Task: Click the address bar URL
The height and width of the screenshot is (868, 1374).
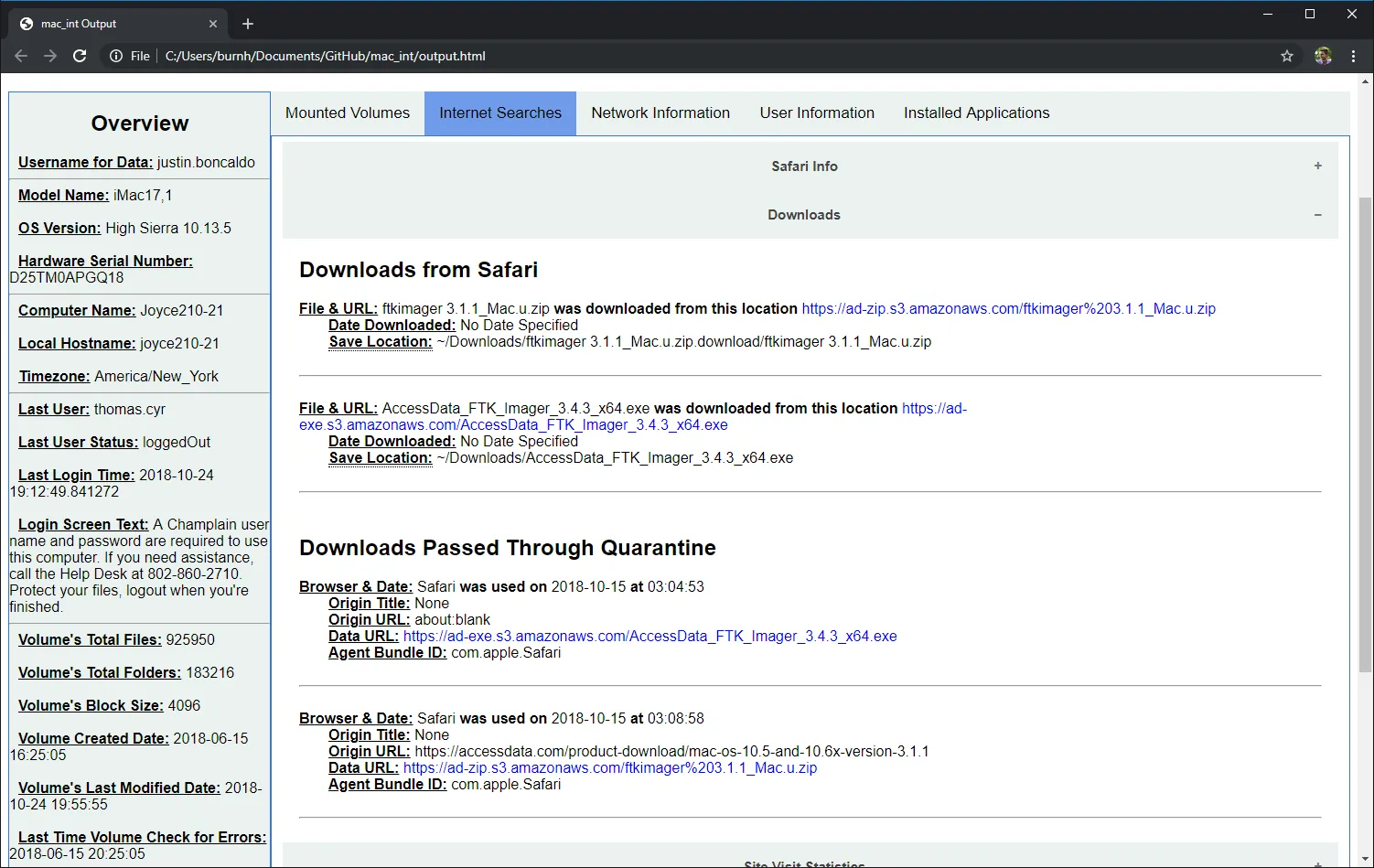Action: 325,56
